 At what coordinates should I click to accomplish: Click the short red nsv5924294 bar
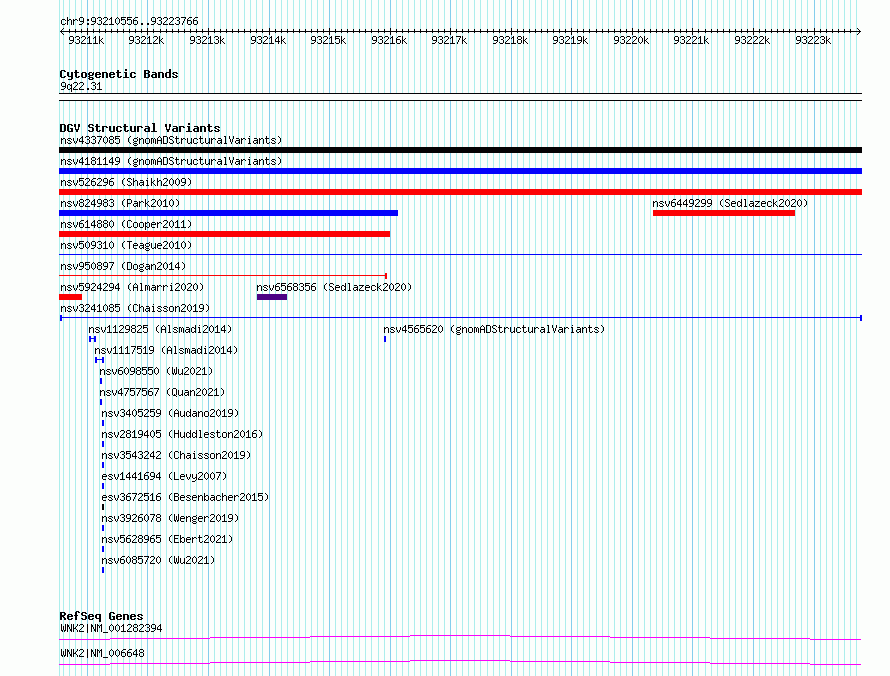point(70,297)
